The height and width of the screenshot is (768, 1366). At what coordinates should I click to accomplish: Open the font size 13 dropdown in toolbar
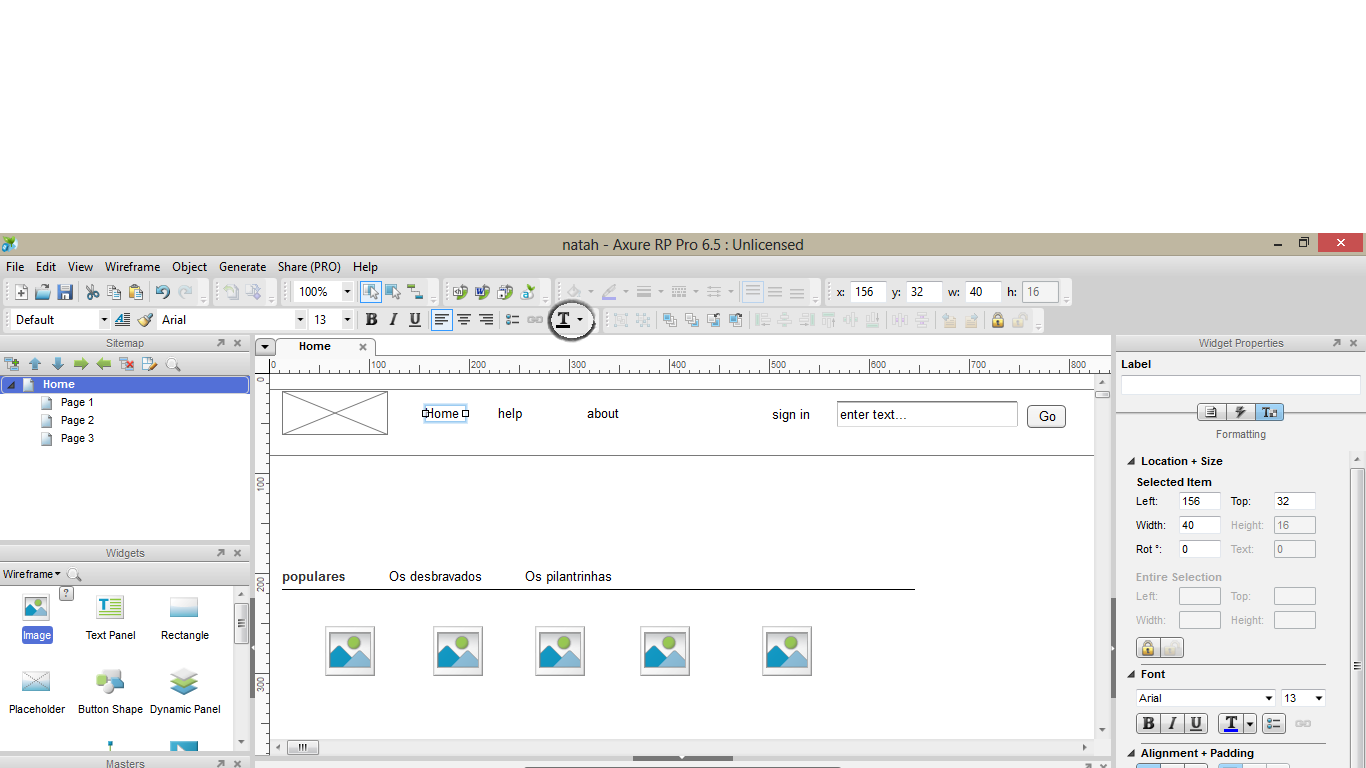click(x=347, y=320)
